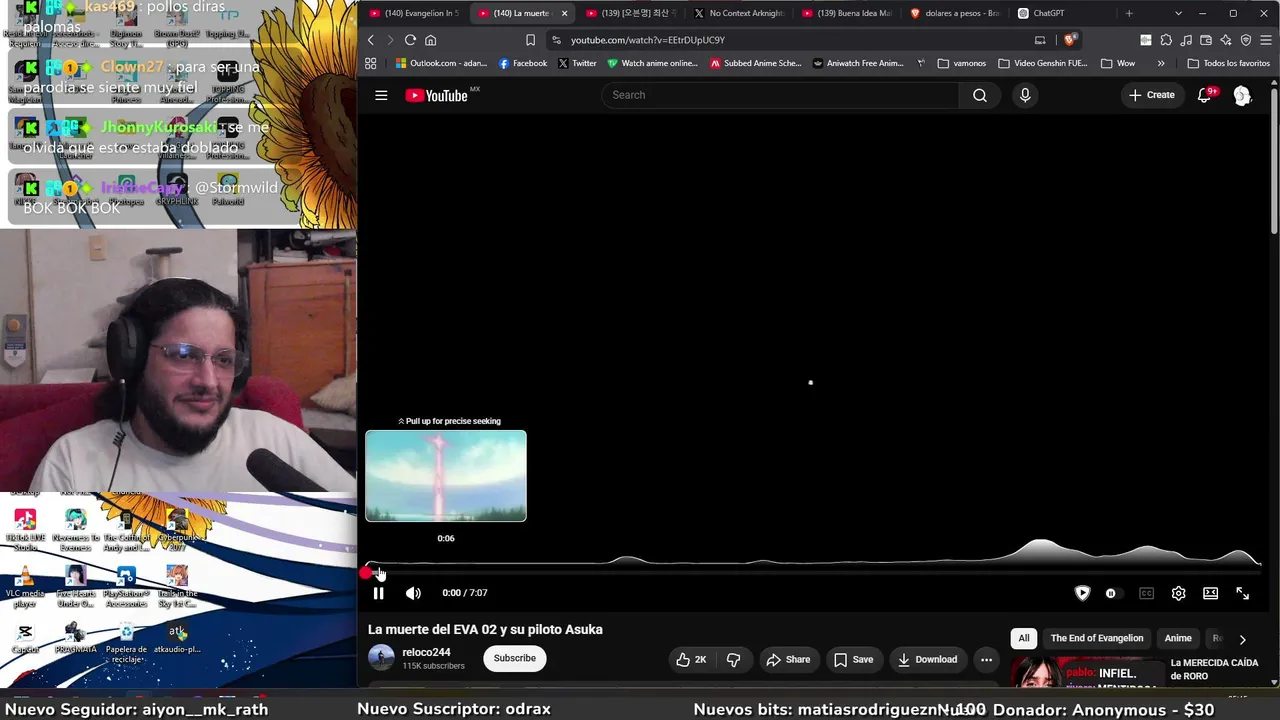Screen dimensions: 1280x720
Task: Open the Facebook bookmark
Action: (523, 63)
